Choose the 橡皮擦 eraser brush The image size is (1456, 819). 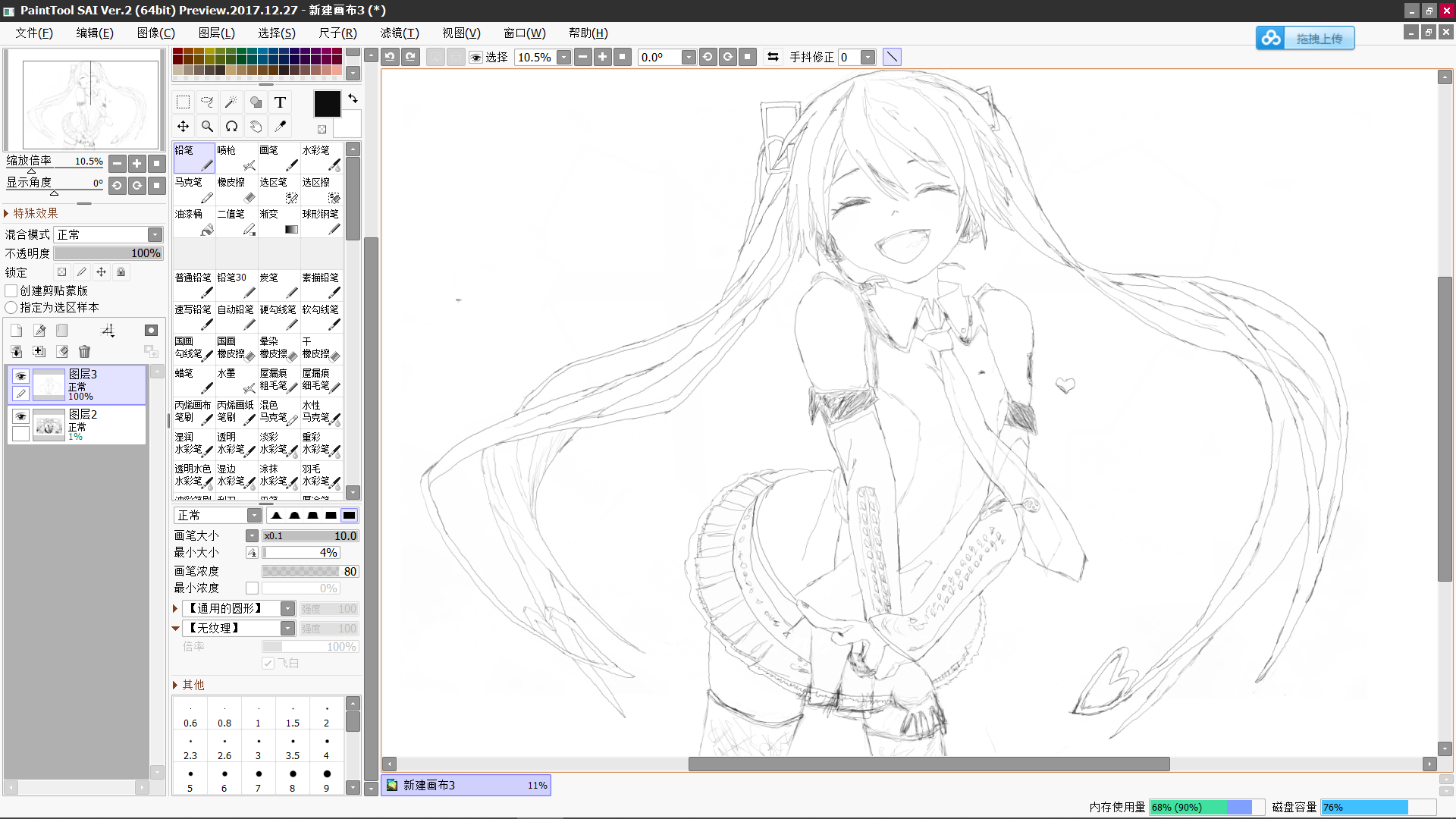237,190
